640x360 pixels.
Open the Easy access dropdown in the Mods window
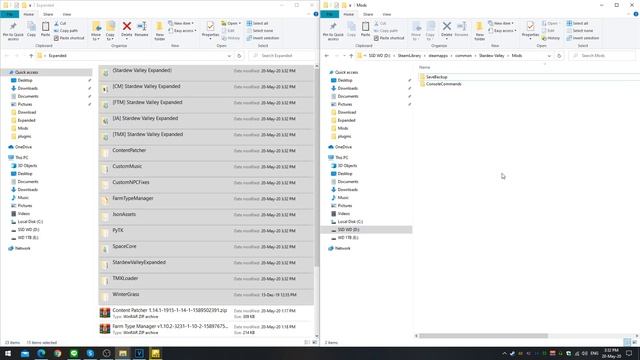503,31
